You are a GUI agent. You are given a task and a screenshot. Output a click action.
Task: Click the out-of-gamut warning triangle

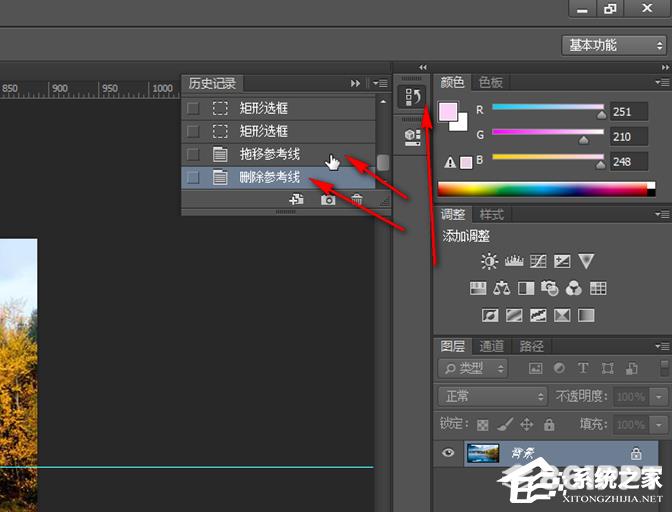pyautogui.click(x=450, y=162)
